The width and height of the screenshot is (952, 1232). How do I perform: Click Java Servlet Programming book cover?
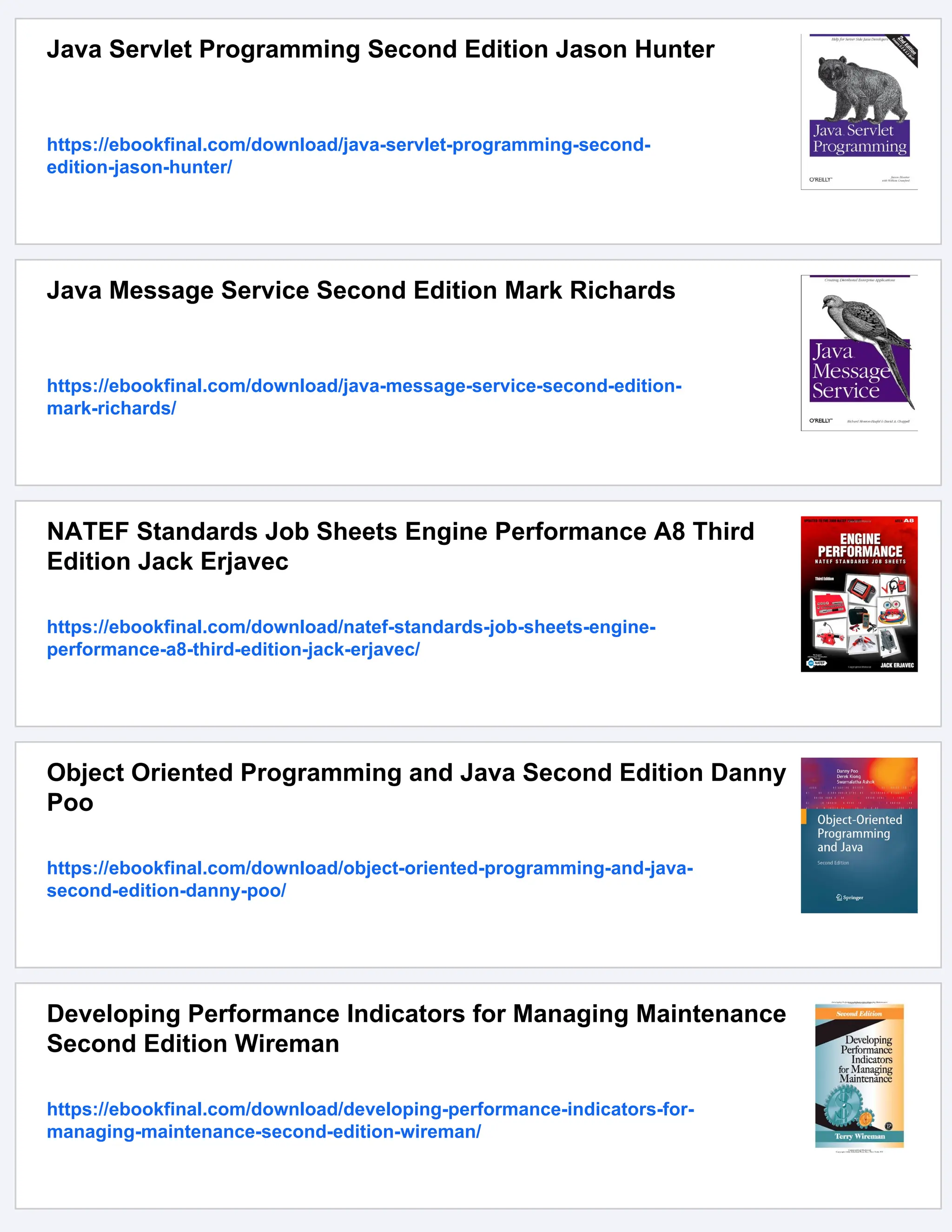859,112
